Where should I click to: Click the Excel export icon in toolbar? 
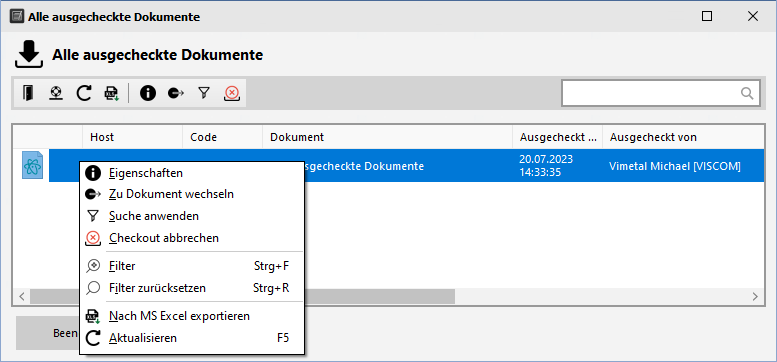tap(111, 93)
